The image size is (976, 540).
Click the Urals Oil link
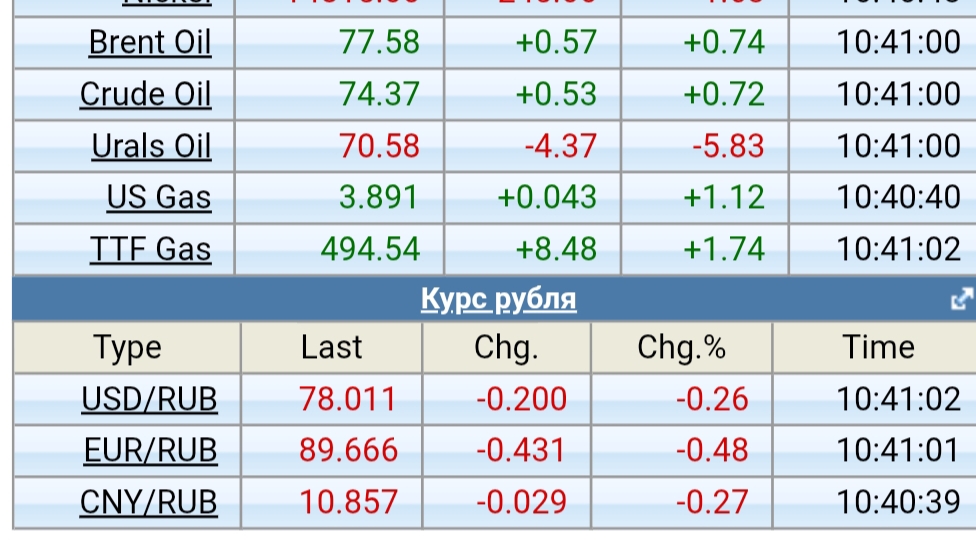tap(151, 146)
